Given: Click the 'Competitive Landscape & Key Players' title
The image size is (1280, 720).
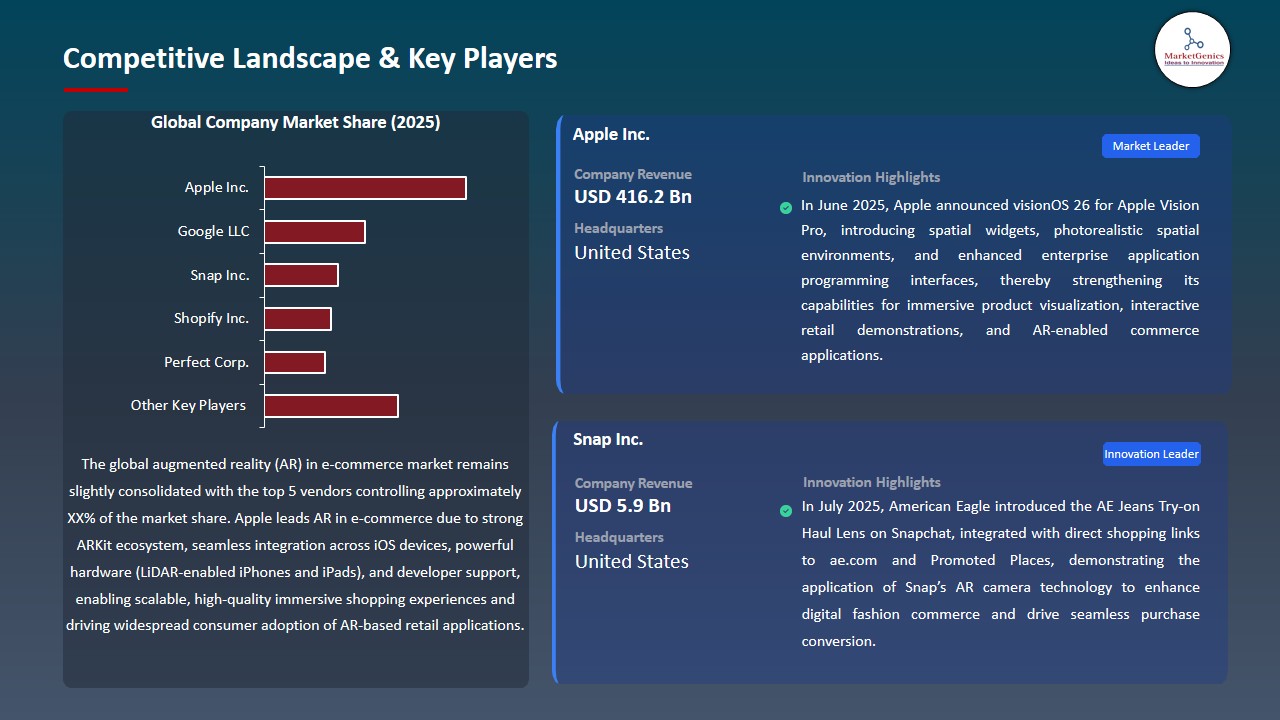Looking at the screenshot, I should [x=310, y=58].
